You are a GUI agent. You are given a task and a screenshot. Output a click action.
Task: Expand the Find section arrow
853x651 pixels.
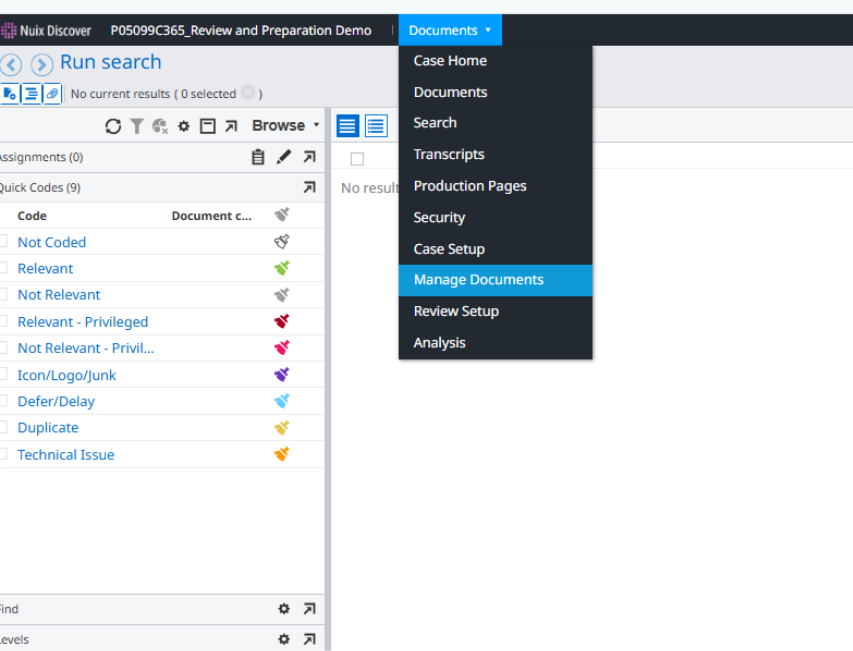310,609
